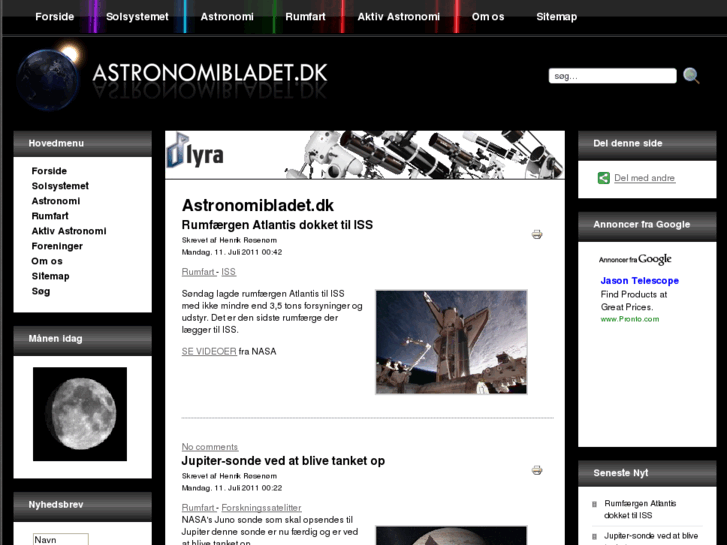This screenshot has height=545, width=727.
Task: Click the SE VIDEOER link
Action: click(x=209, y=352)
